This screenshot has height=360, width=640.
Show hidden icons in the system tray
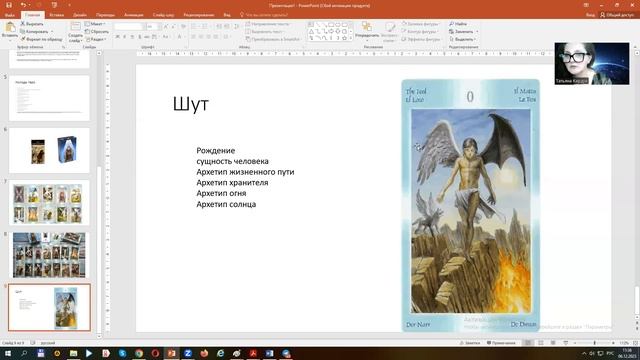pyautogui.click(x=584, y=353)
